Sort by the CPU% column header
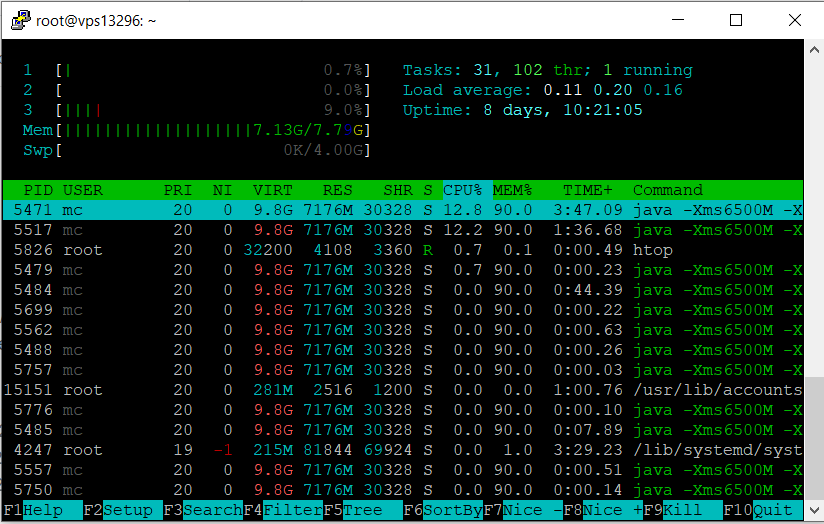 pos(462,190)
